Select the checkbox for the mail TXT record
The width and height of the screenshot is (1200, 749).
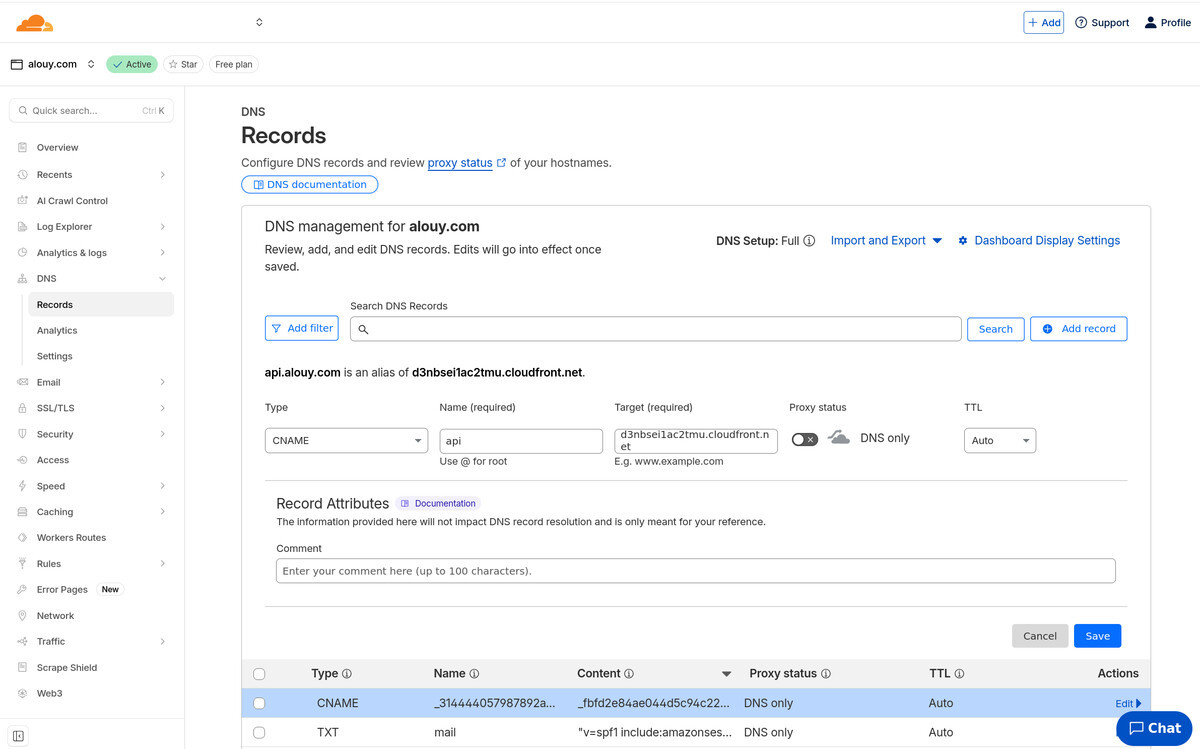(259, 732)
